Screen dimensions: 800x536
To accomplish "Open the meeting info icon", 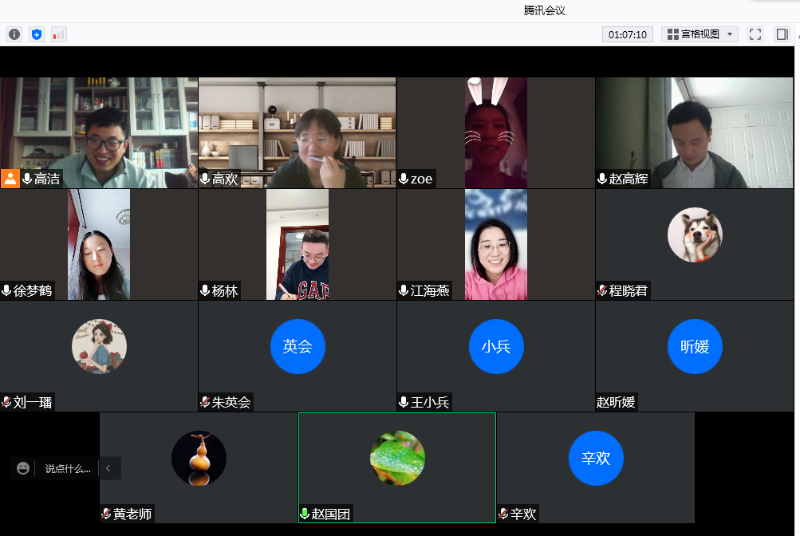I will pyautogui.click(x=14, y=34).
